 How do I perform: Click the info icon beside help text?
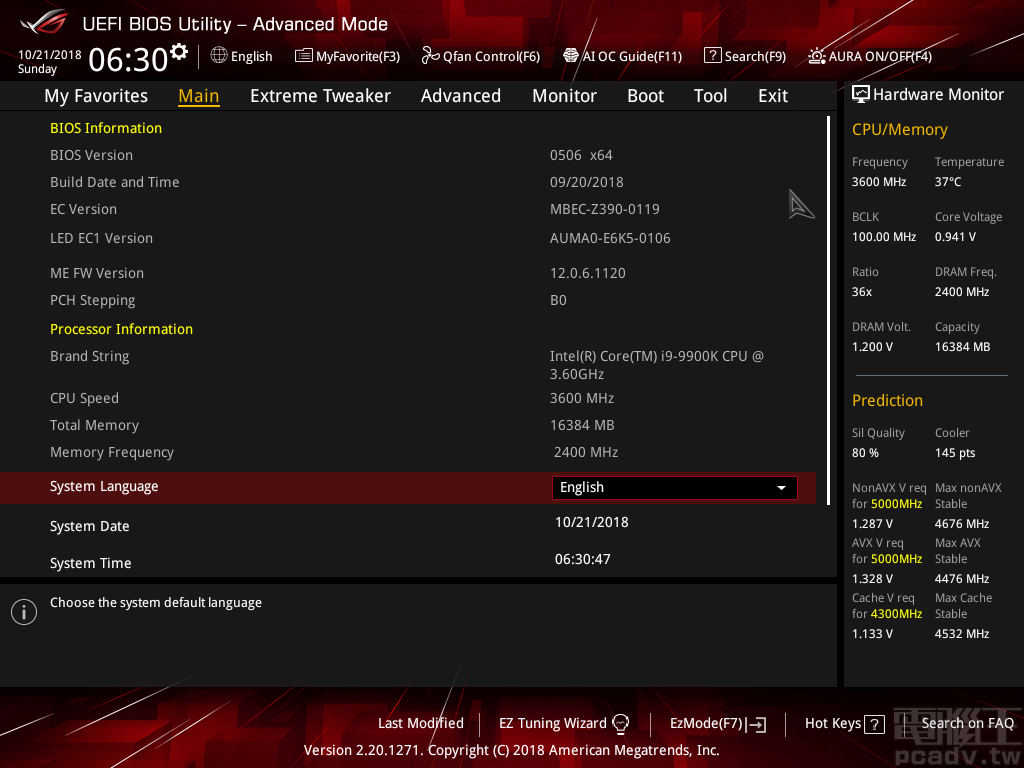tap(24, 612)
